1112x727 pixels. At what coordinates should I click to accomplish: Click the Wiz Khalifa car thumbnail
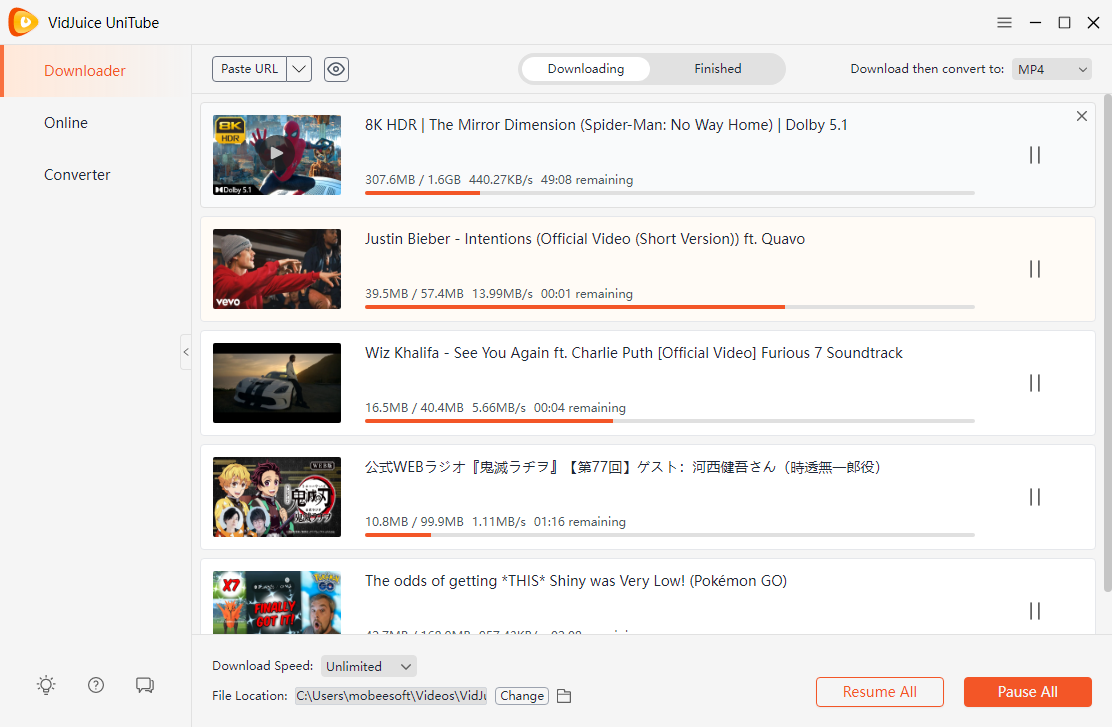[277, 383]
